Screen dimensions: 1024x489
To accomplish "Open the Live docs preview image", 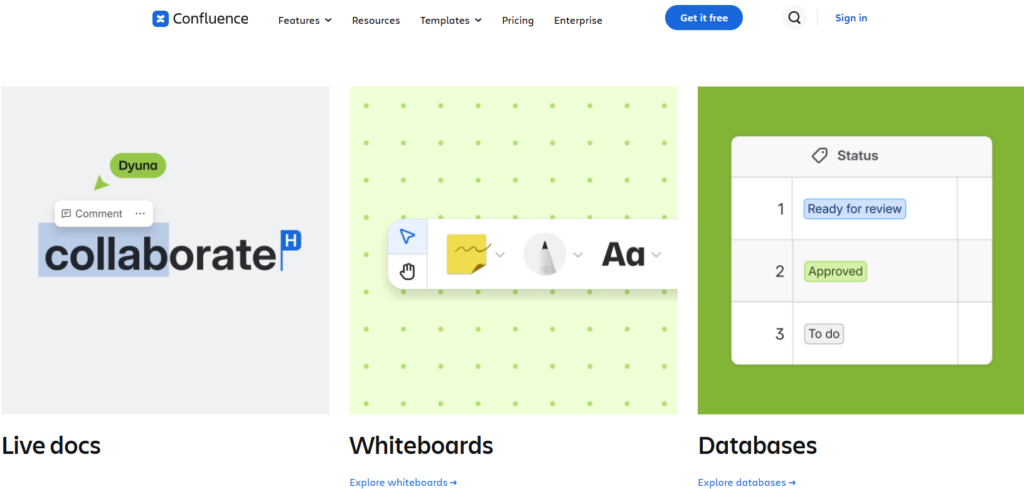I will (165, 250).
